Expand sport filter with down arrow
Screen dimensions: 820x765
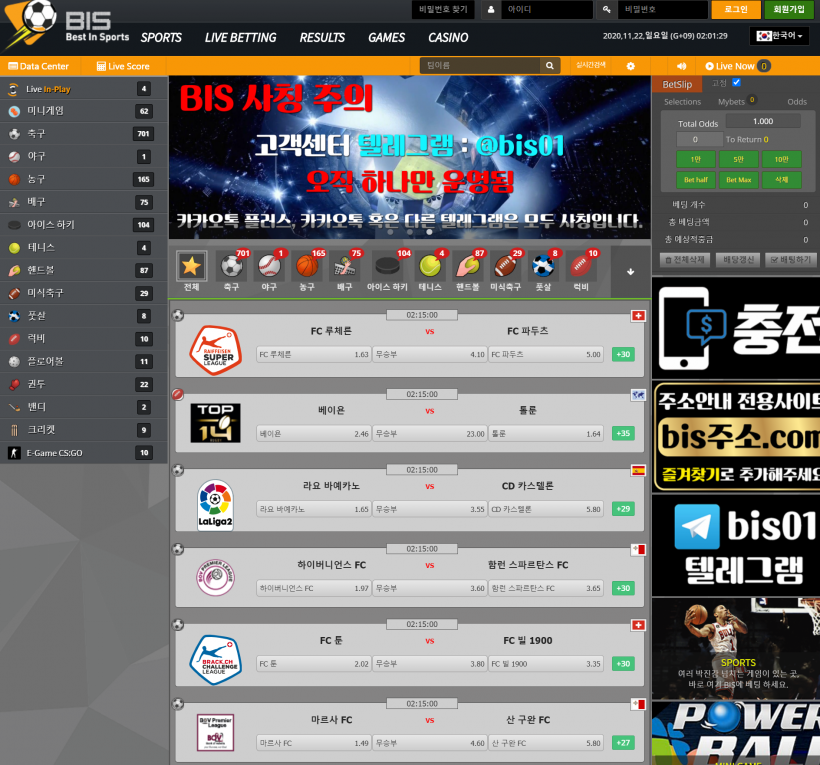point(630,271)
